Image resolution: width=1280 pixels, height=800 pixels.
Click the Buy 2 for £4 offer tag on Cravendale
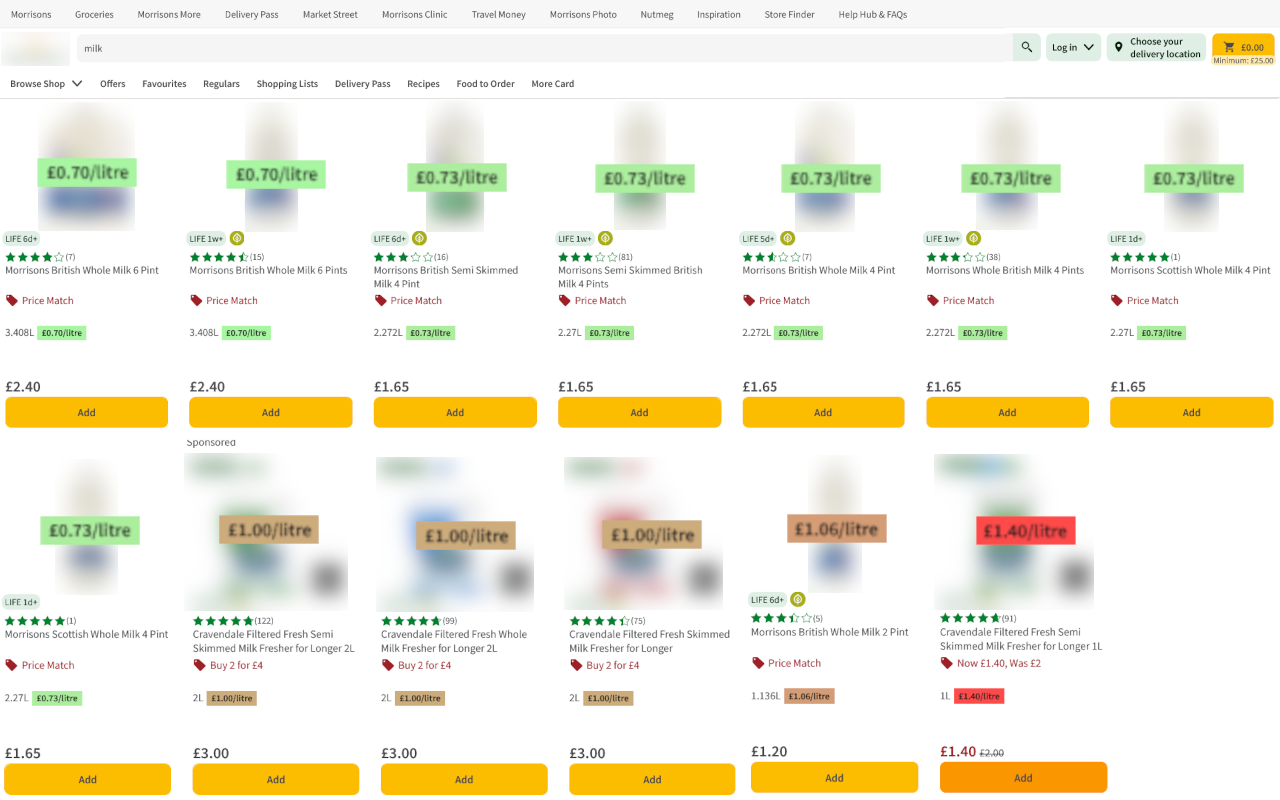[x=238, y=664]
